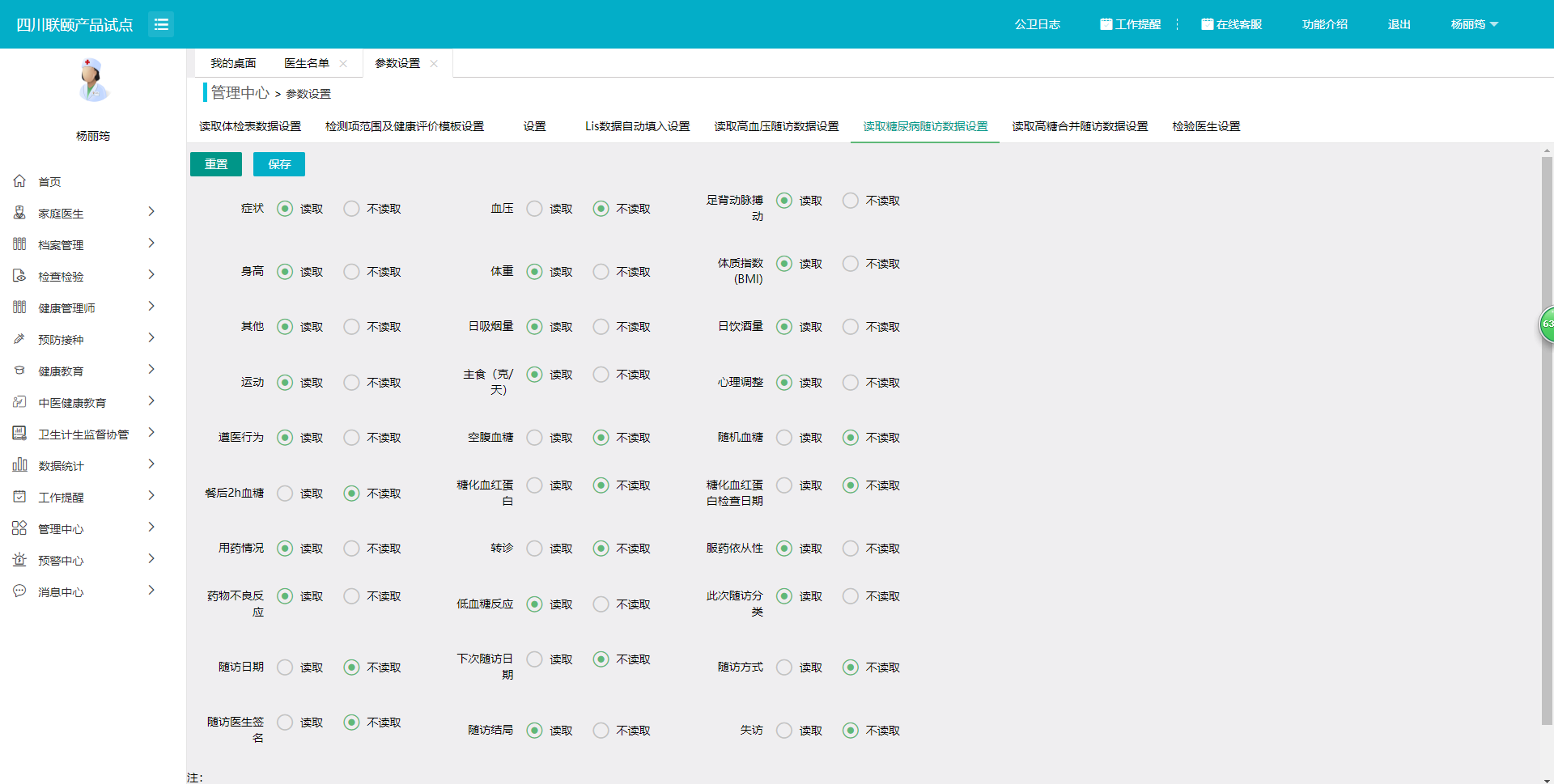
Task: Expand the 档案管理 sidebar menu
Action: pyautogui.click(x=151, y=244)
